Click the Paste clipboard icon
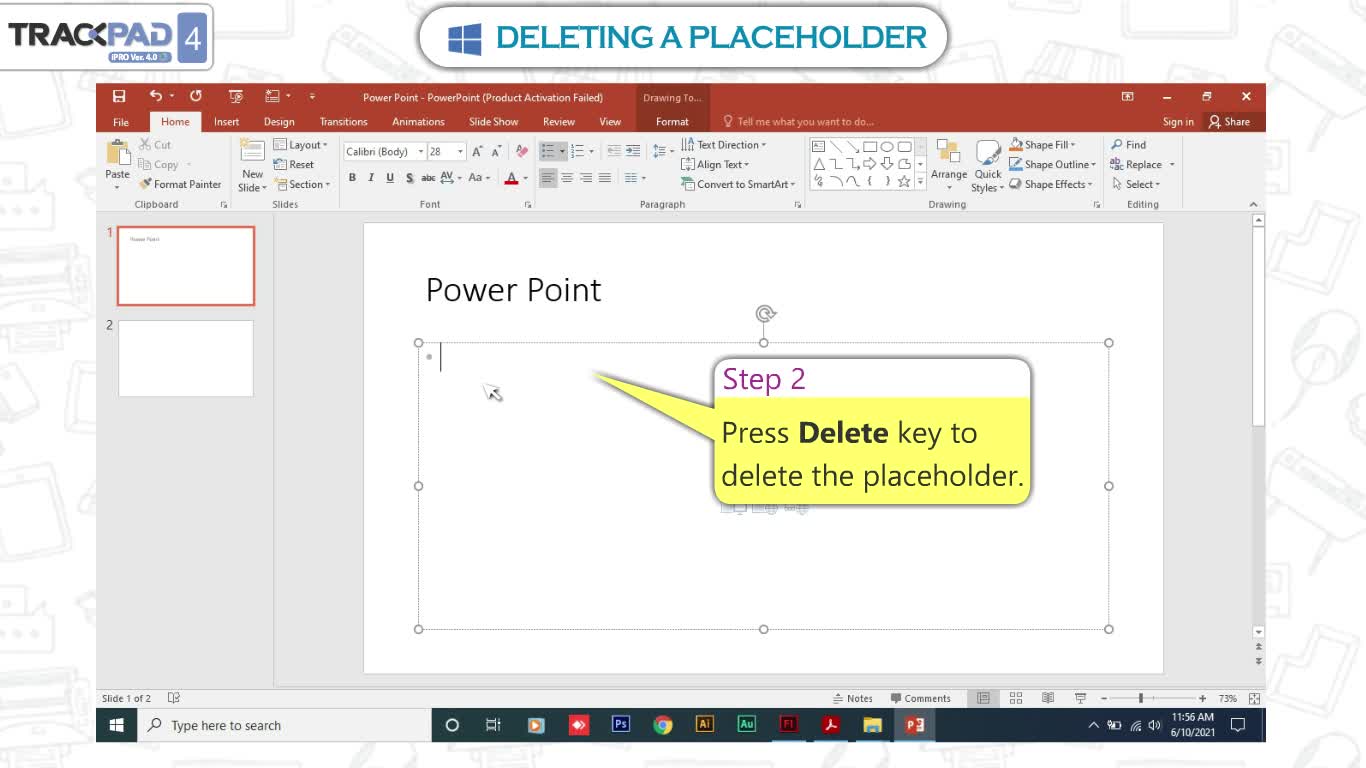The image size is (1366, 768). [118, 153]
